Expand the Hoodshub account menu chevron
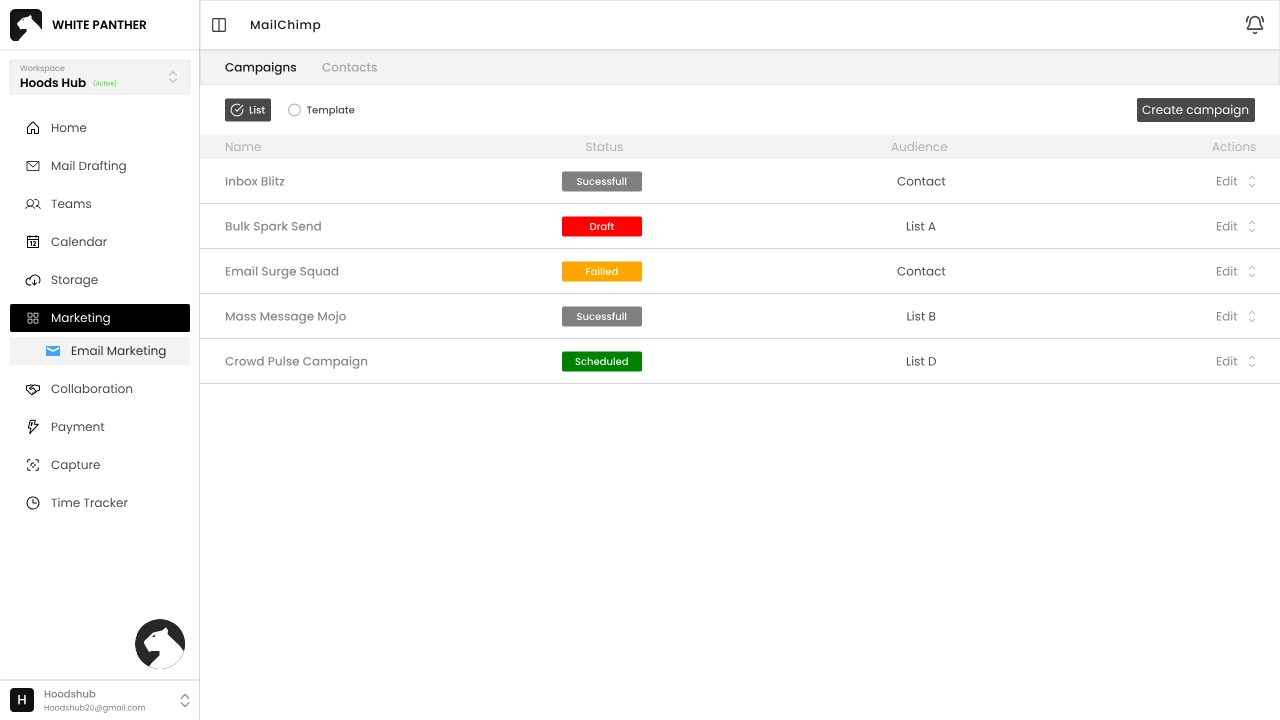This screenshot has width=1280, height=720. coord(184,701)
